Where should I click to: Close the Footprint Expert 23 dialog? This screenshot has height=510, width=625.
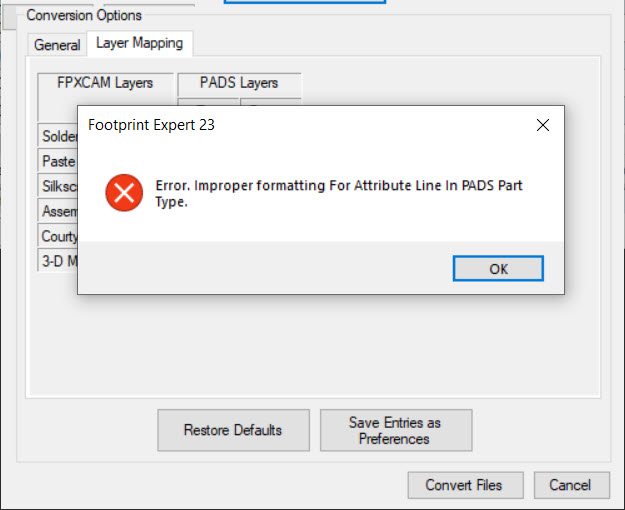(x=542, y=125)
